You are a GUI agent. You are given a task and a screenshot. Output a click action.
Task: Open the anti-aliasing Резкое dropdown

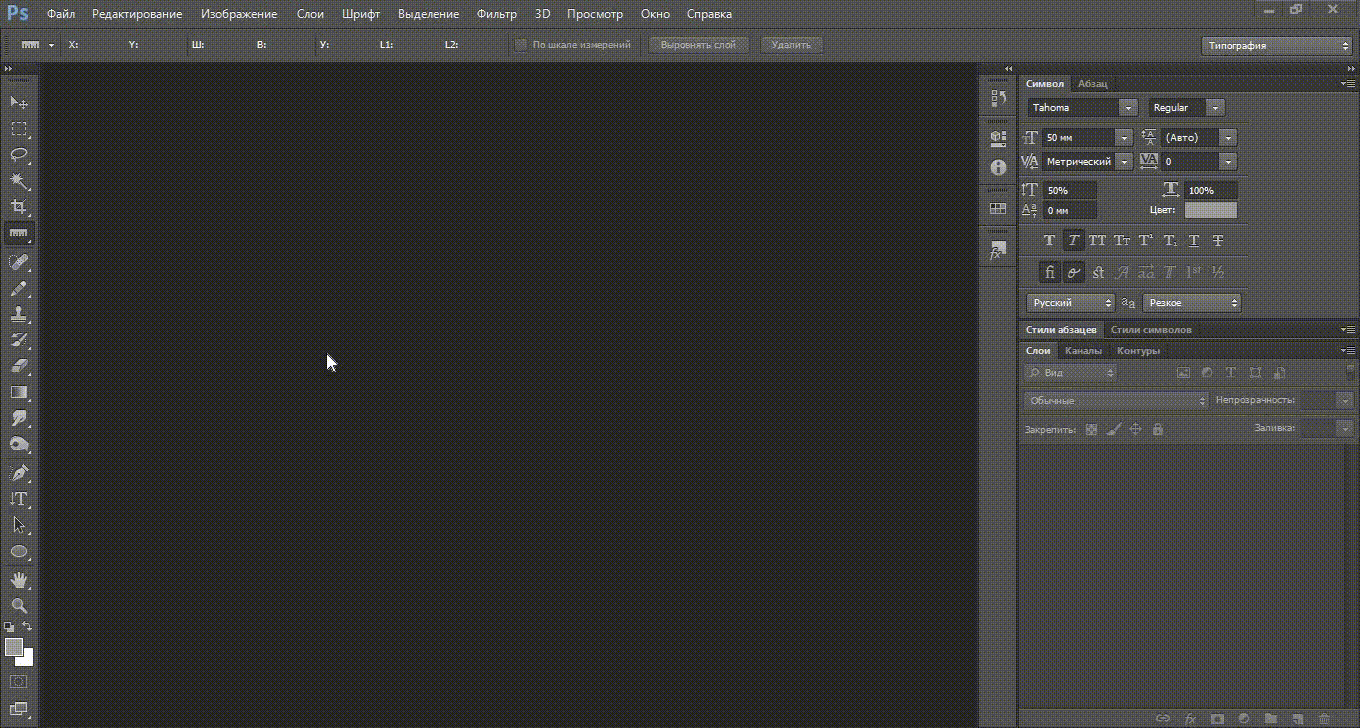click(x=1192, y=302)
